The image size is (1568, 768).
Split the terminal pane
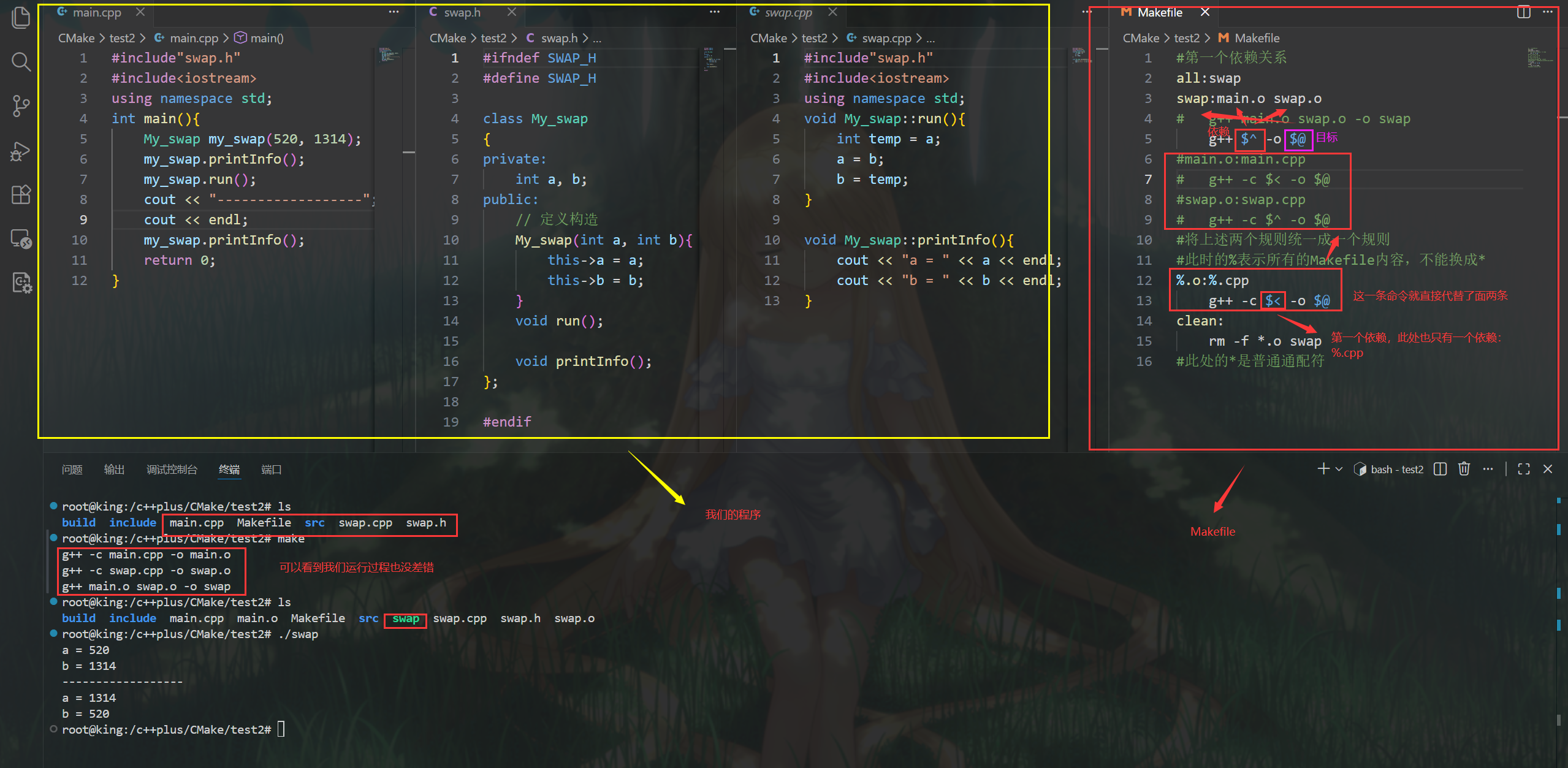click(1441, 469)
